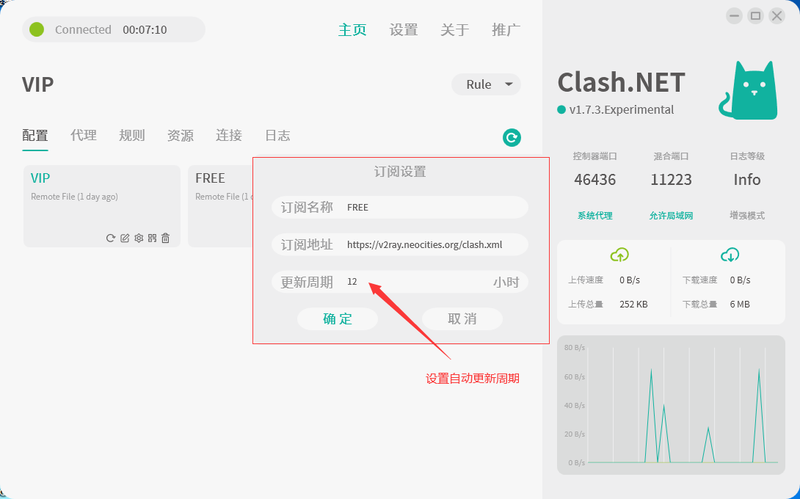Expand the 日志等级 Info log level

click(x=747, y=180)
